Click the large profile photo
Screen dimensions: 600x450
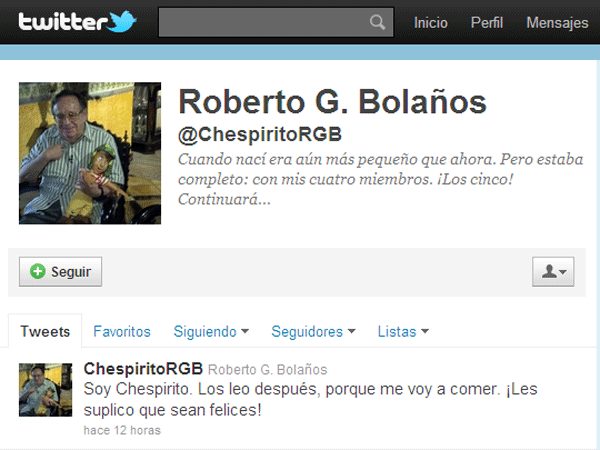90,153
